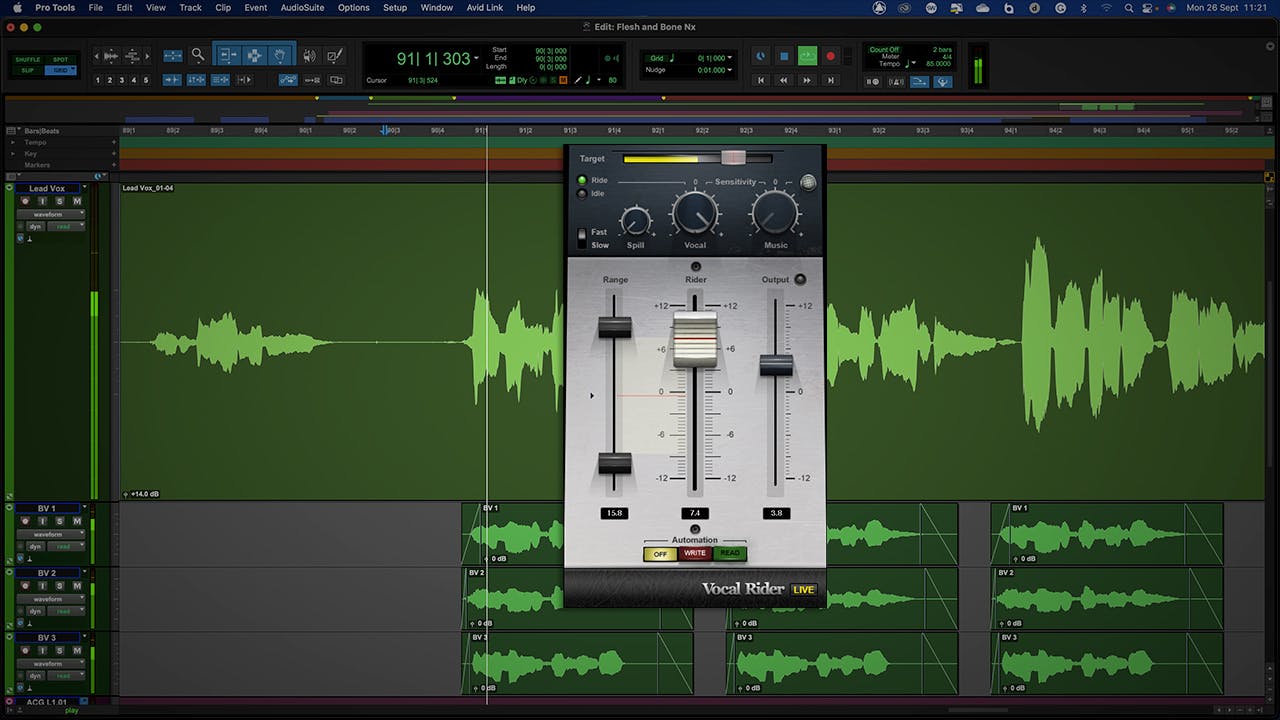Set Vocal Rider automation to READ

(x=730, y=554)
